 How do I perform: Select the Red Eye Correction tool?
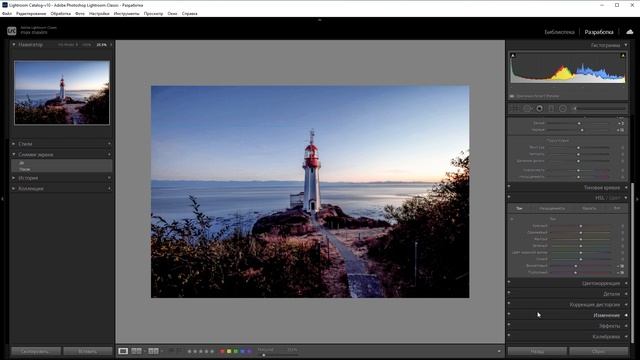540,109
